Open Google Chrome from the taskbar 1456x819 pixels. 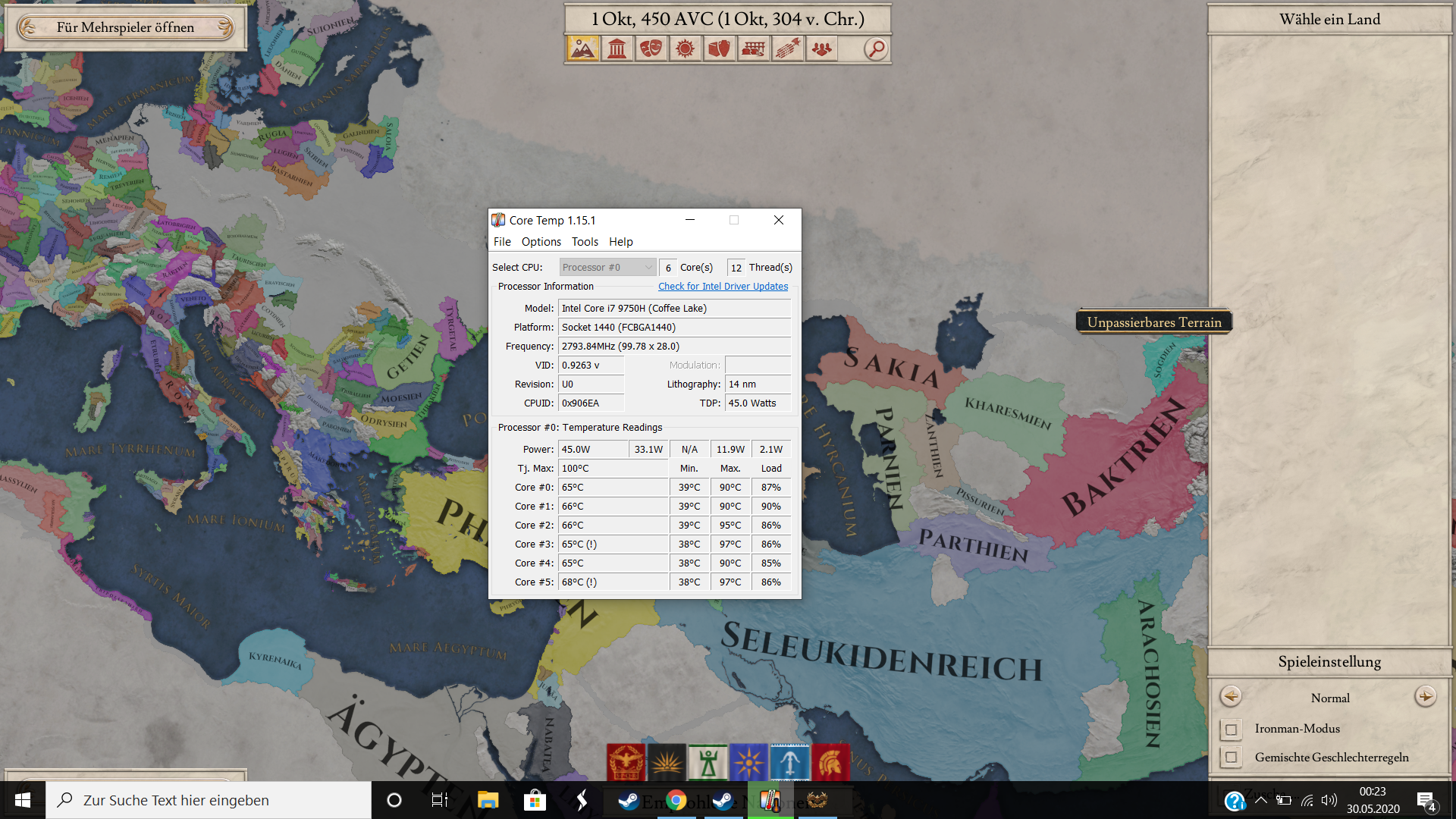pyautogui.click(x=676, y=800)
